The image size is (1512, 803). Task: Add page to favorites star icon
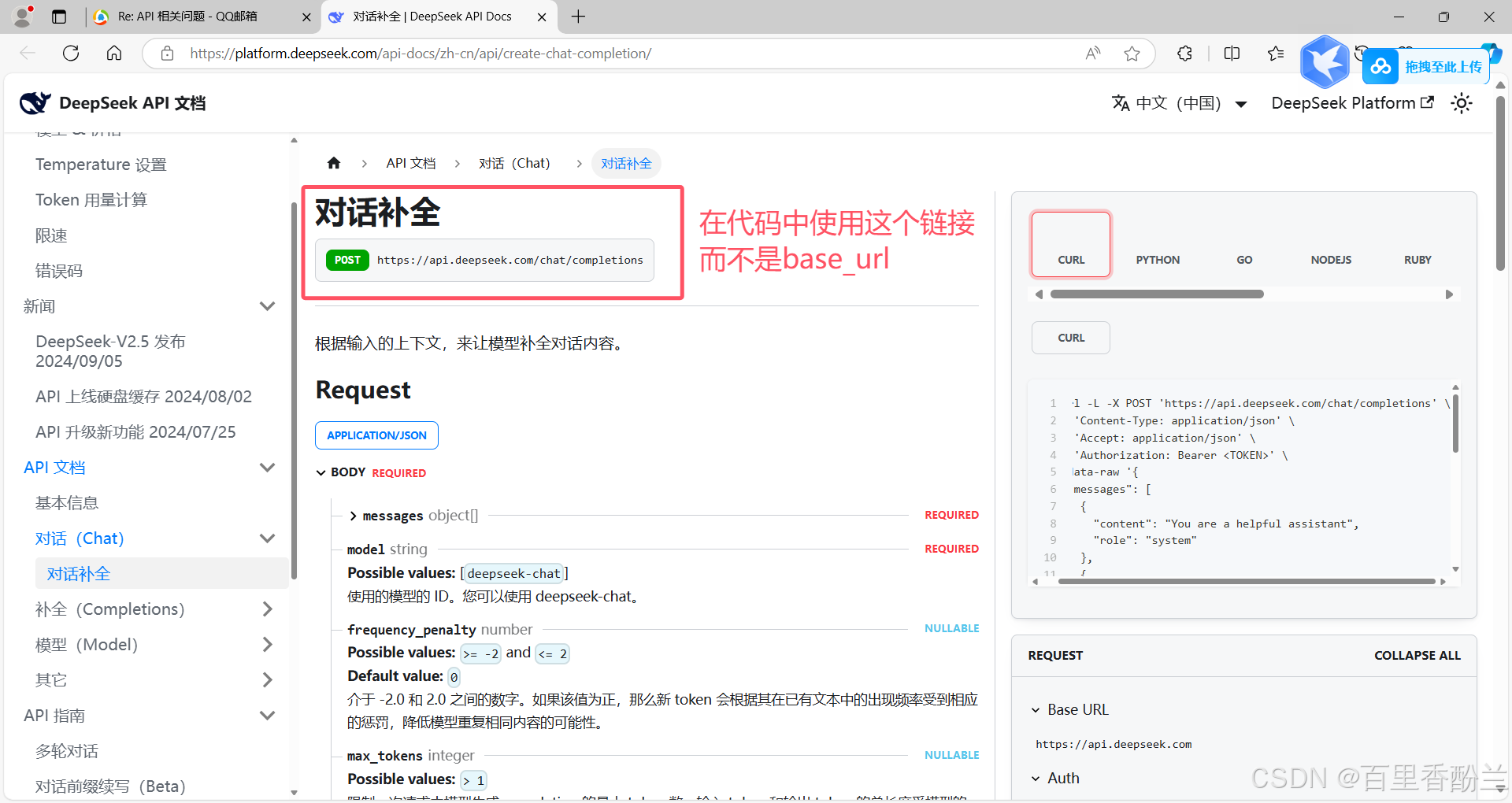[1132, 54]
